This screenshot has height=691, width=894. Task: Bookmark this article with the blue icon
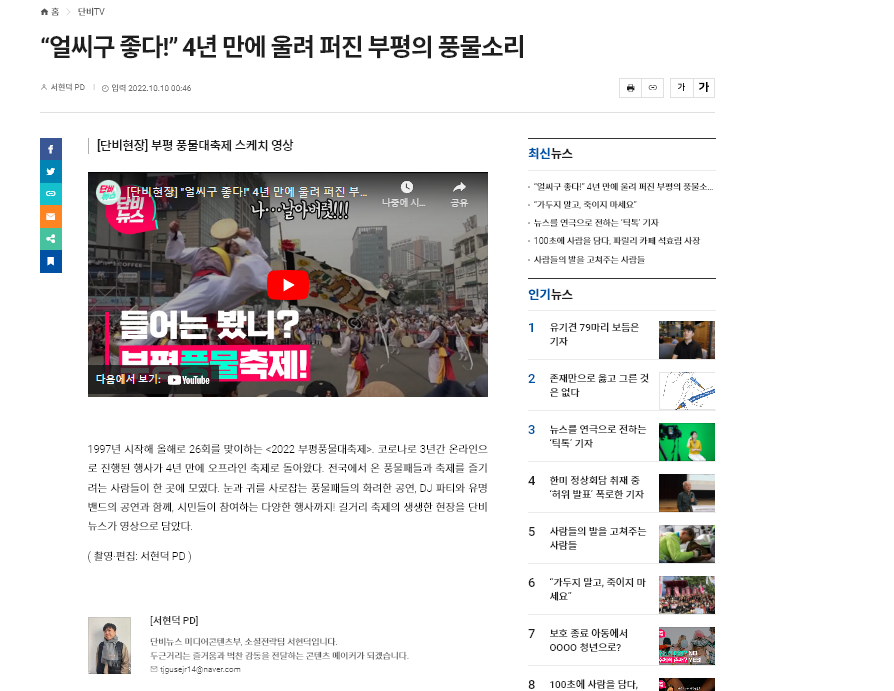click(51, 261)
